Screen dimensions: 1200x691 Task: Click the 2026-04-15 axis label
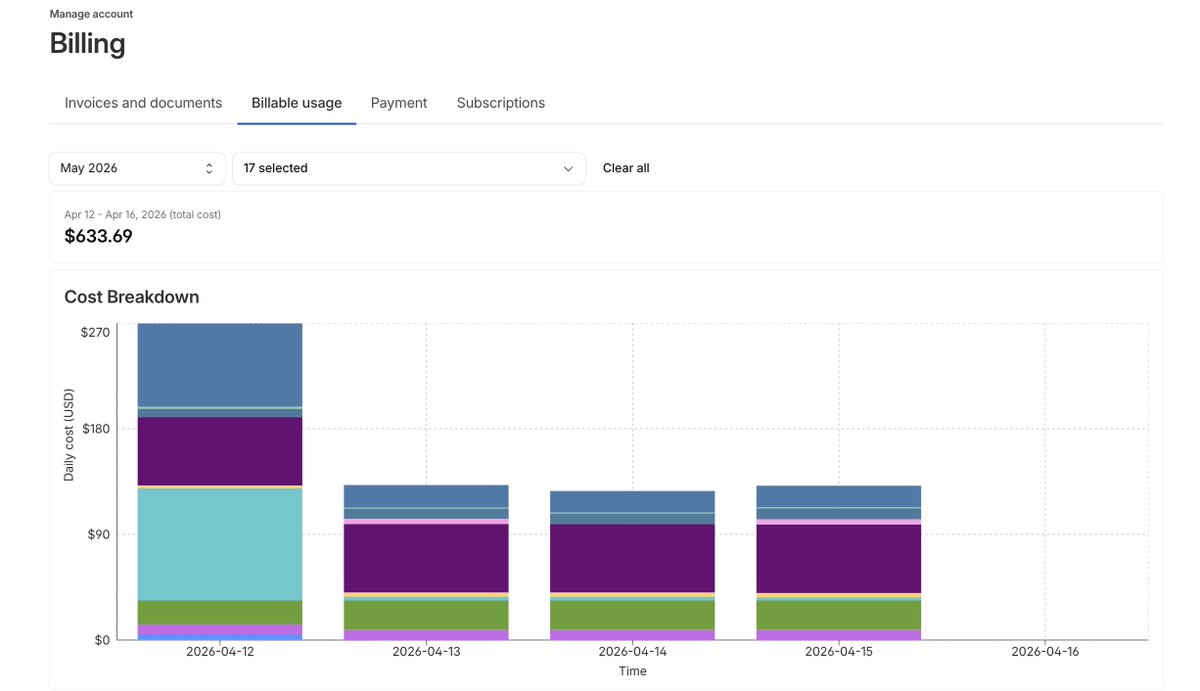pos(839,652)
